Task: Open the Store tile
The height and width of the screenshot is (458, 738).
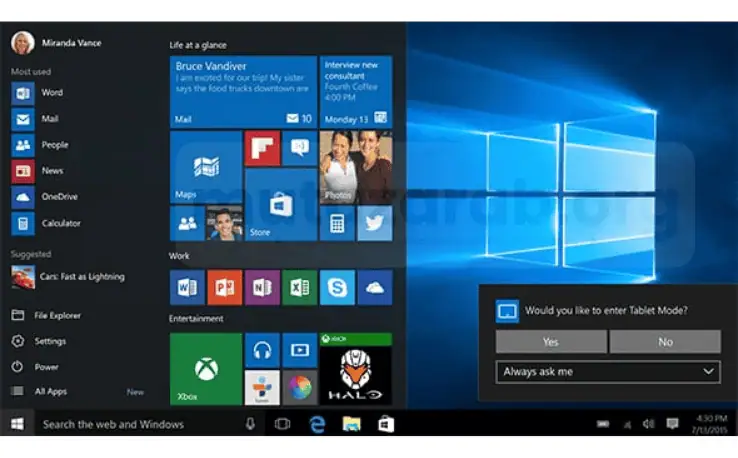Action: (x=281, y=205)
